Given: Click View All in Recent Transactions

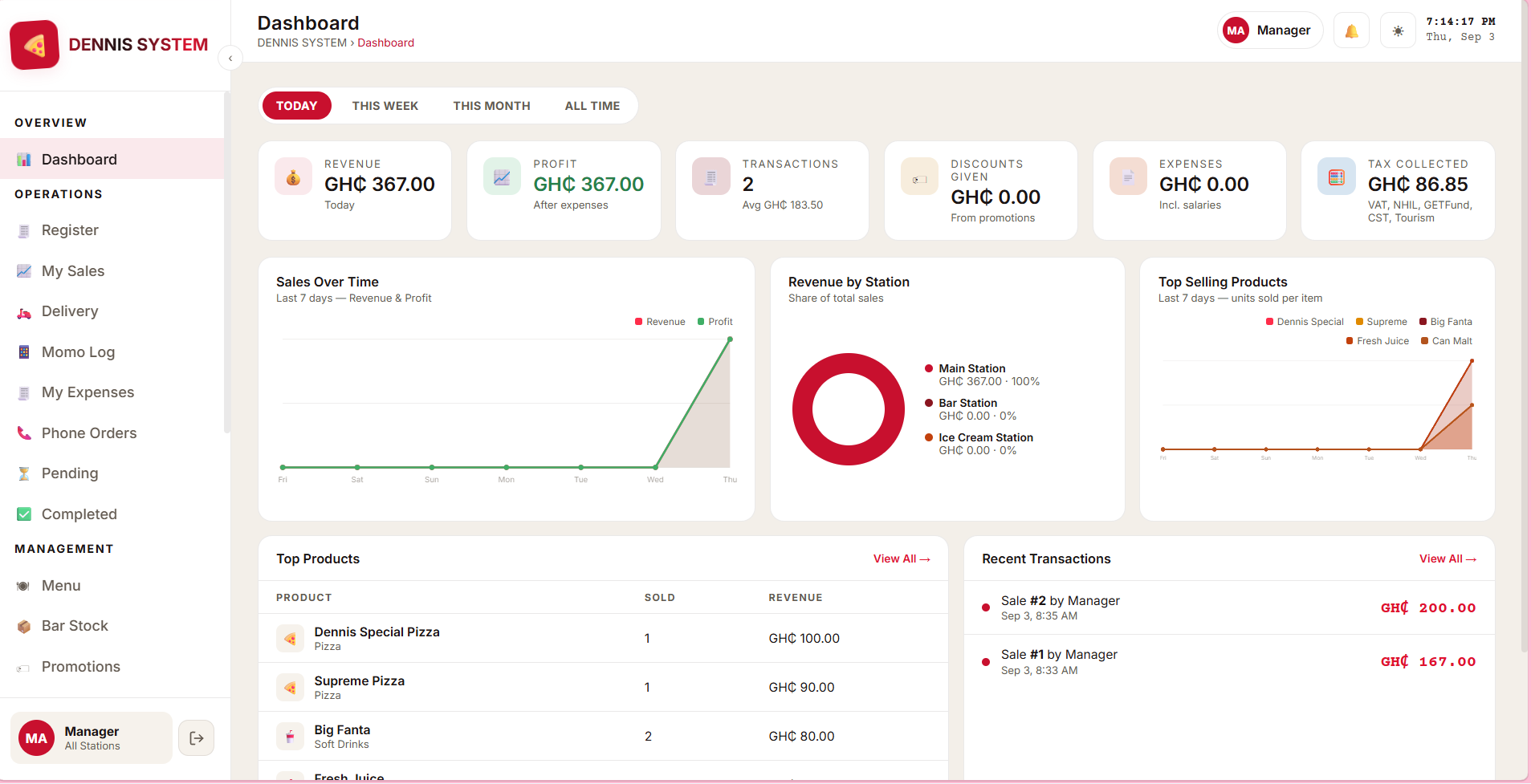Looking at the screenshot, I should (1448, 559).
